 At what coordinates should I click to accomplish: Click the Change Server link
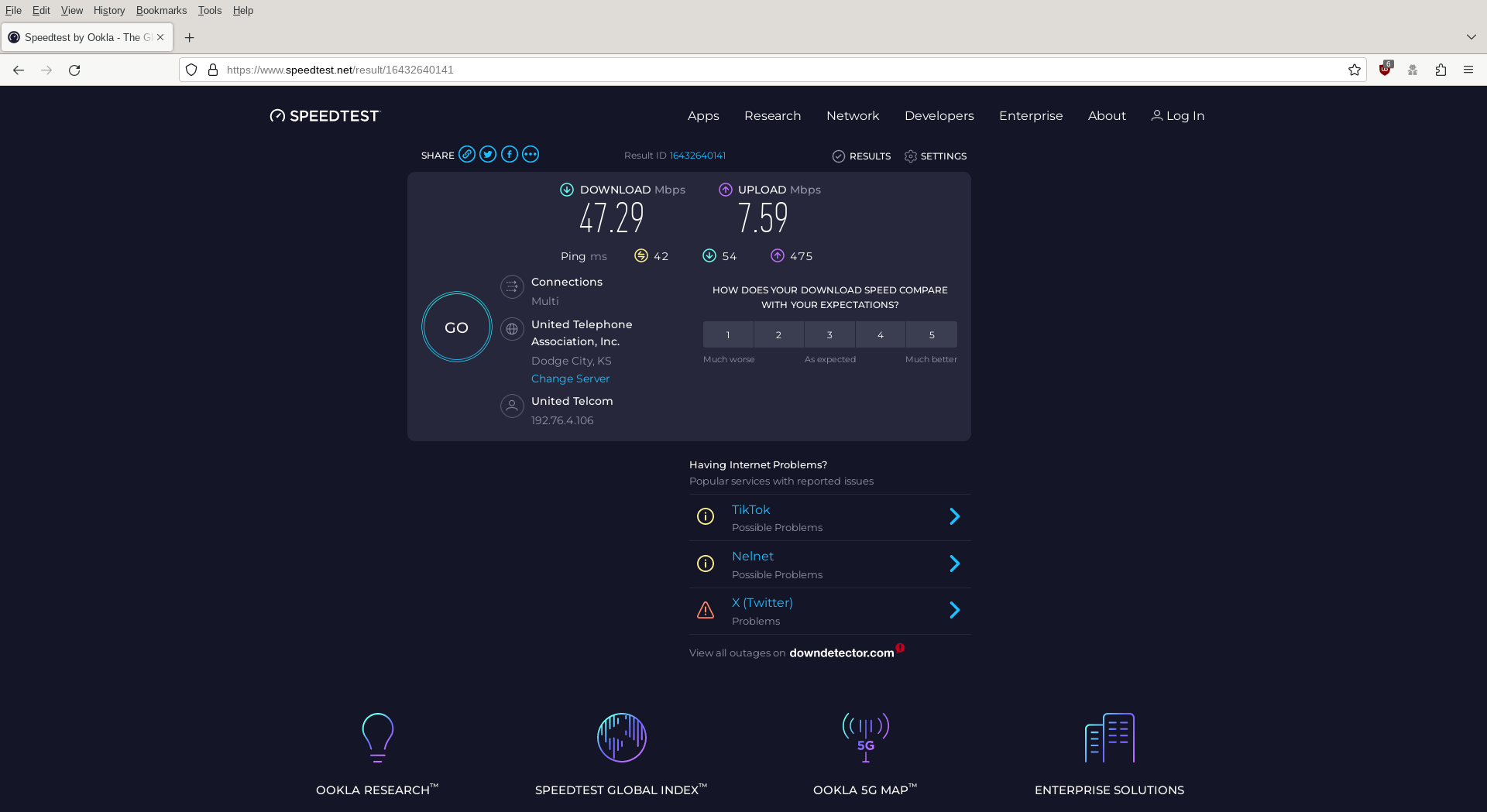[x=570, y=379]
